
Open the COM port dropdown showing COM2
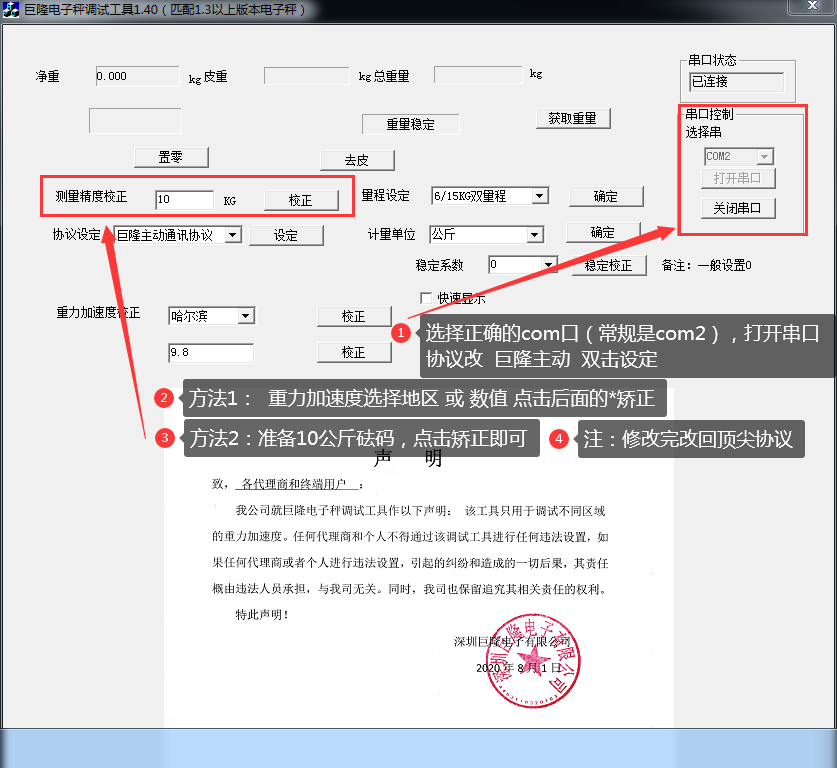coord(764,156)
